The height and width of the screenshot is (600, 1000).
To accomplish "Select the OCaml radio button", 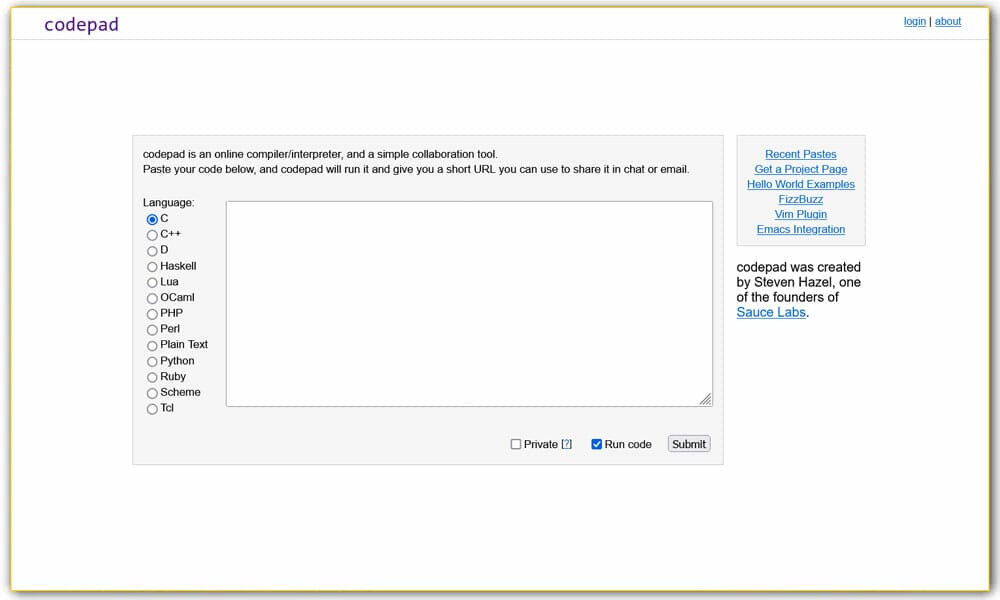I will 152,298.
